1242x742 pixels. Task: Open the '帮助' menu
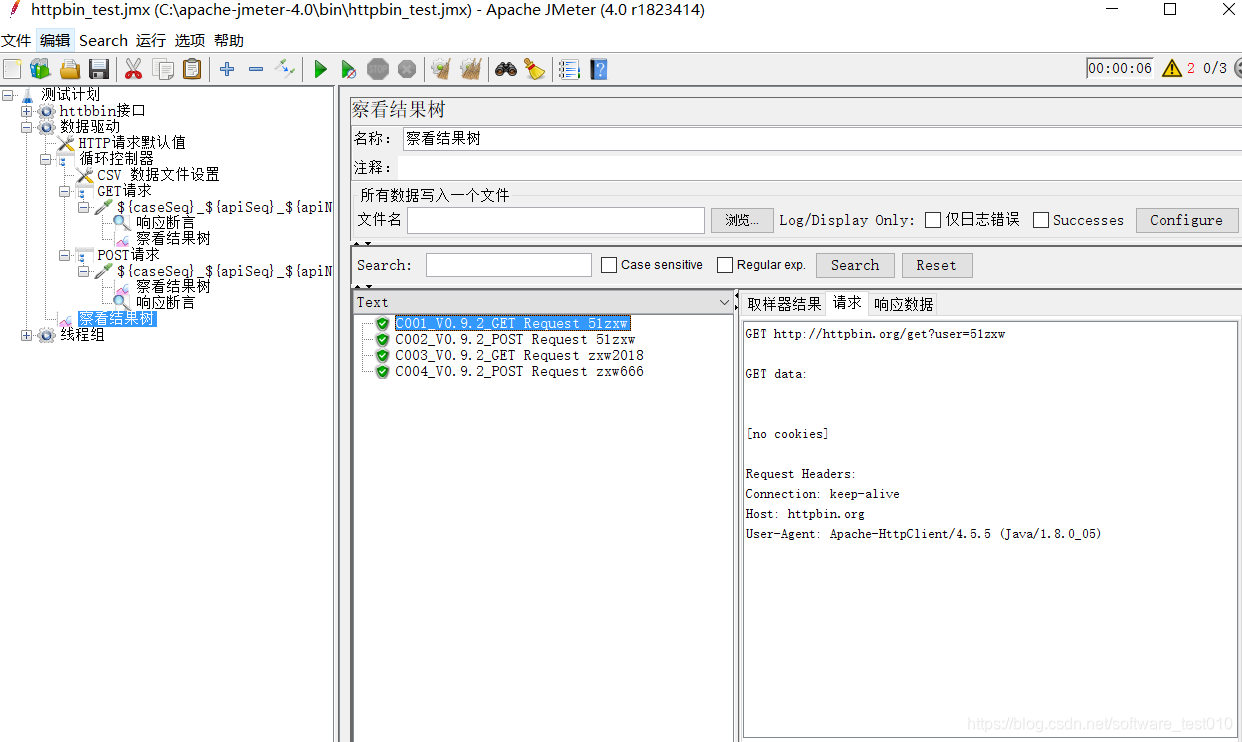229,40
